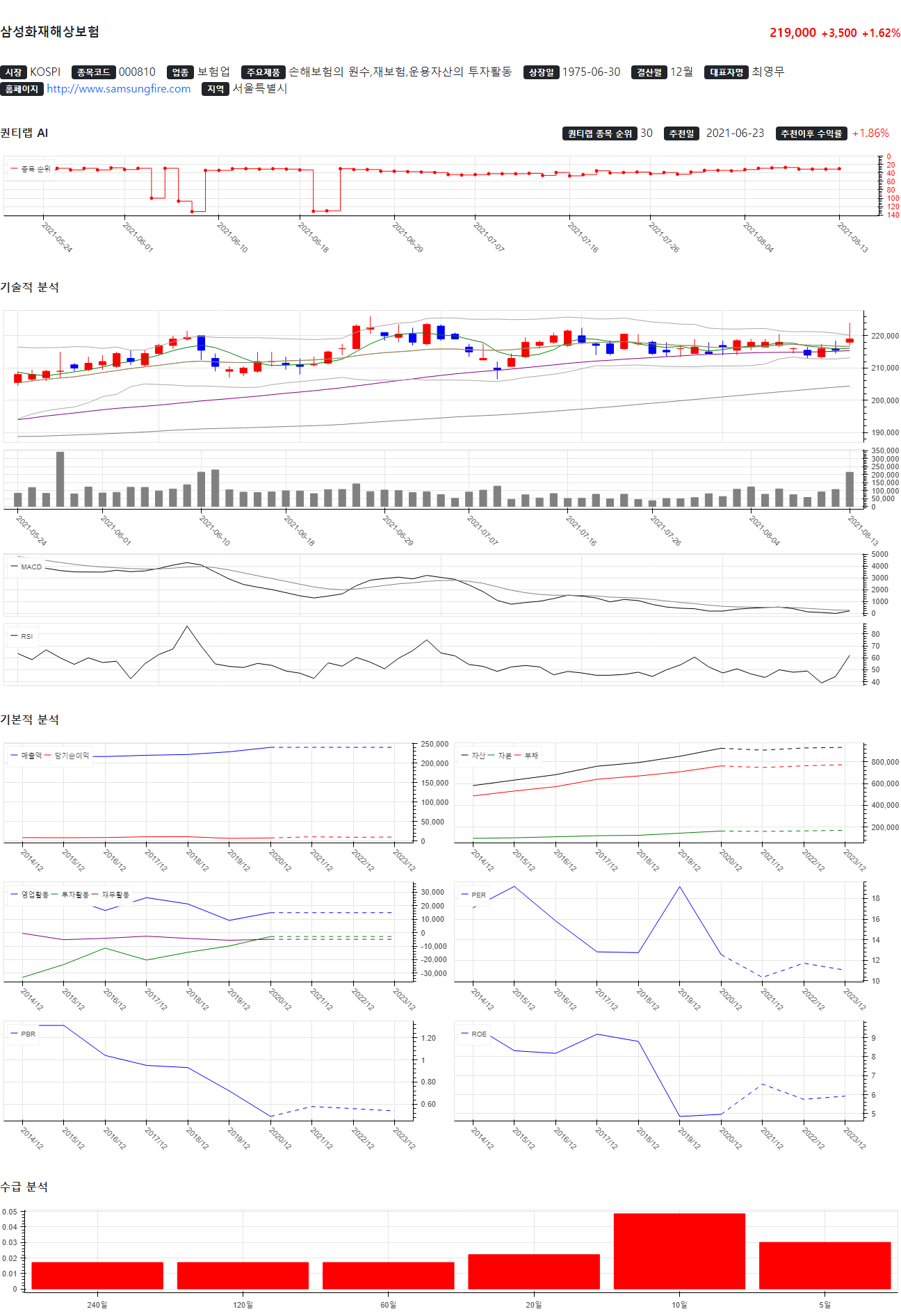Select the current price 219,000
This screenshot has height=1316, width=901.
click(x=793, y=33)
